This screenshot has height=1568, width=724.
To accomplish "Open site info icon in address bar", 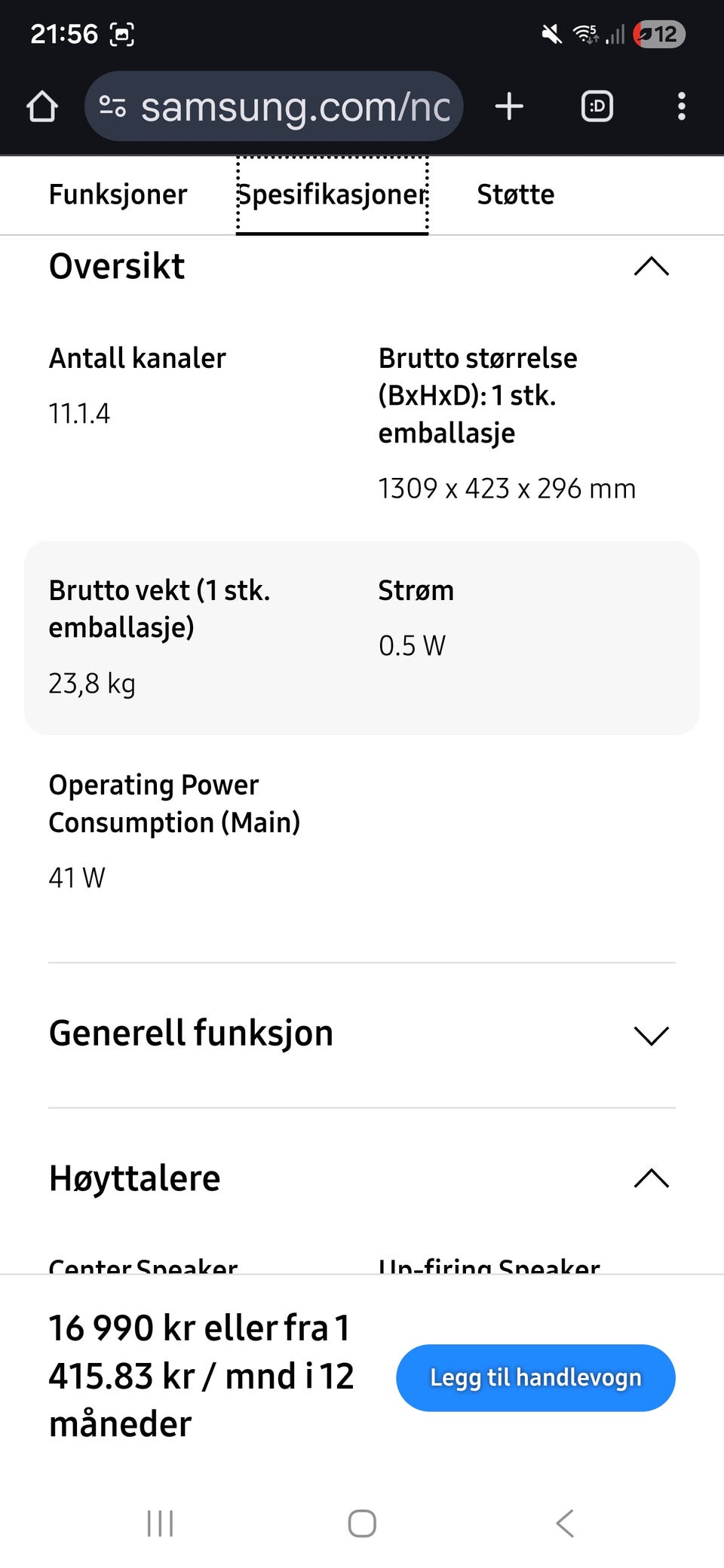I will pyautogui.click(x=112, y=106).
